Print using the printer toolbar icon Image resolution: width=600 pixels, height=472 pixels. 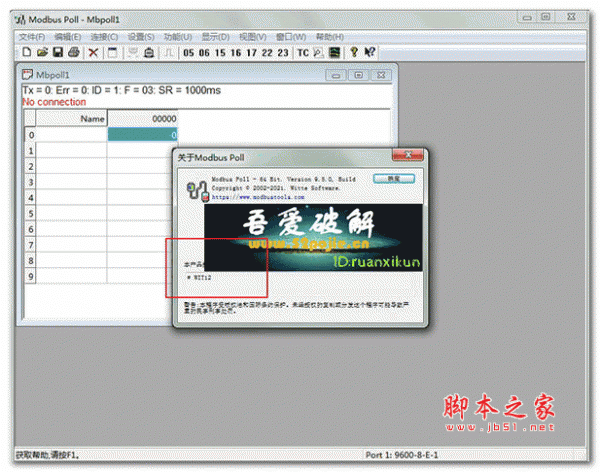pyautogui.click(x=73, y=52)
